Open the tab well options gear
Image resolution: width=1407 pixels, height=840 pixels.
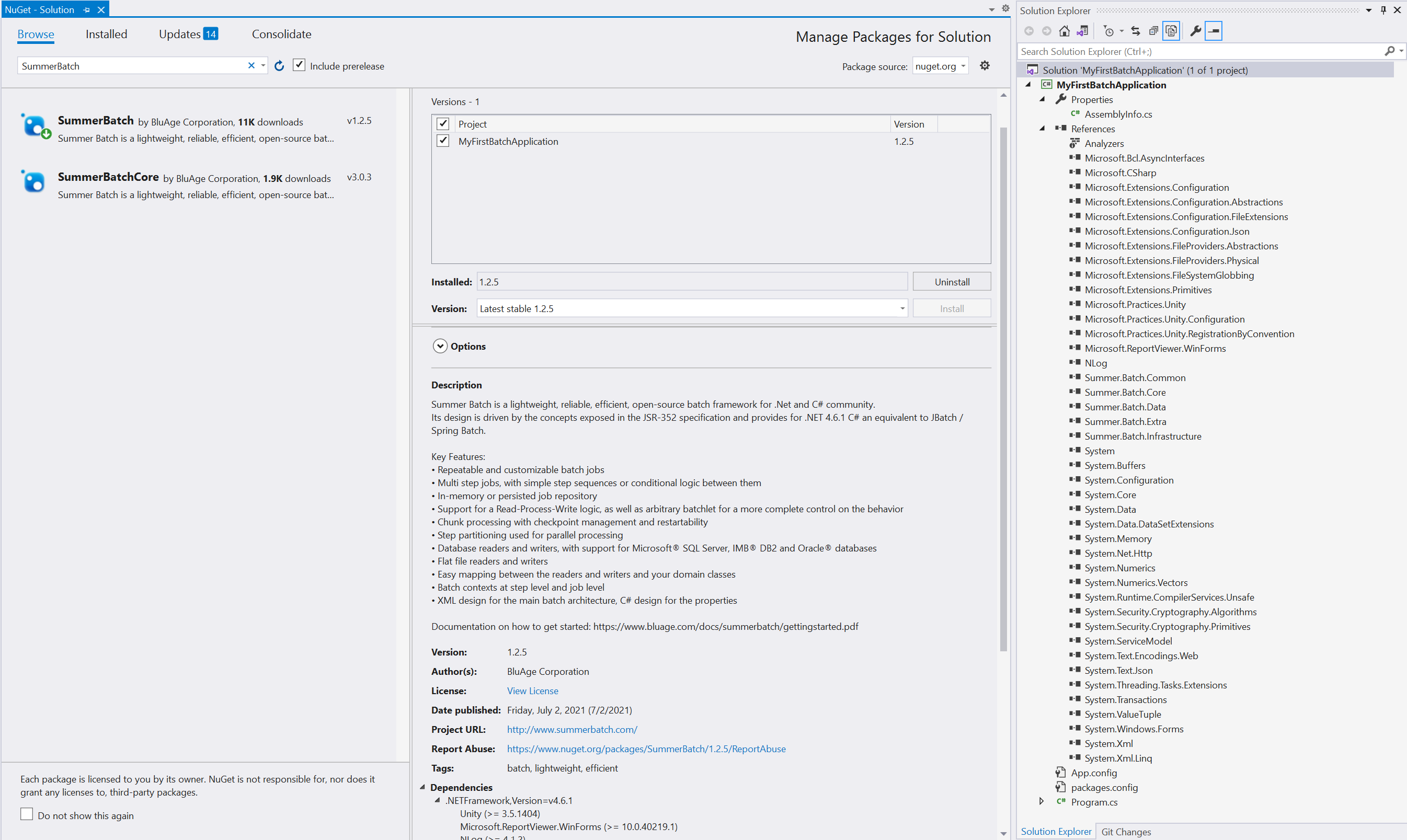point(1005,8)
